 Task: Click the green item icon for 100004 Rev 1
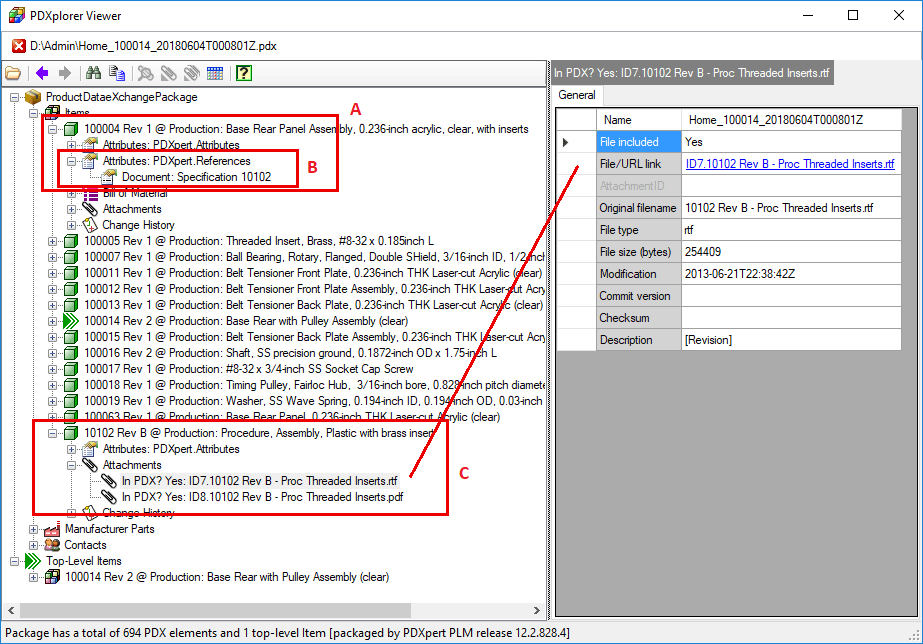[x=71, y=129]
